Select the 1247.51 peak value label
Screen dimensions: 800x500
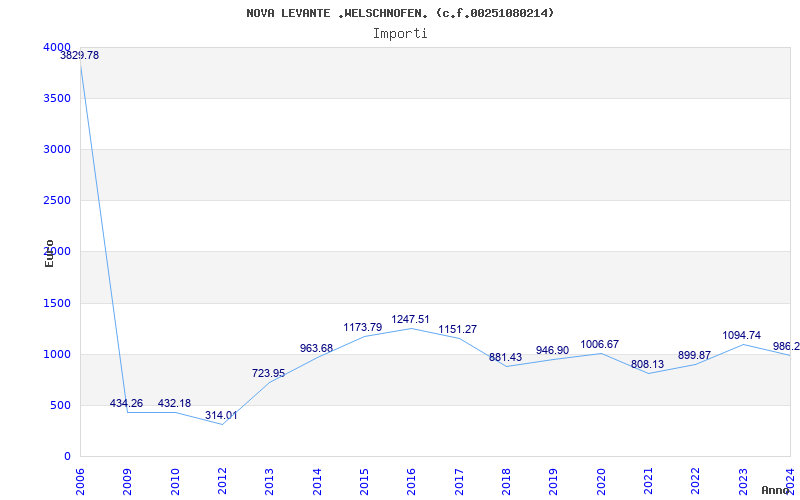point(411,319)
